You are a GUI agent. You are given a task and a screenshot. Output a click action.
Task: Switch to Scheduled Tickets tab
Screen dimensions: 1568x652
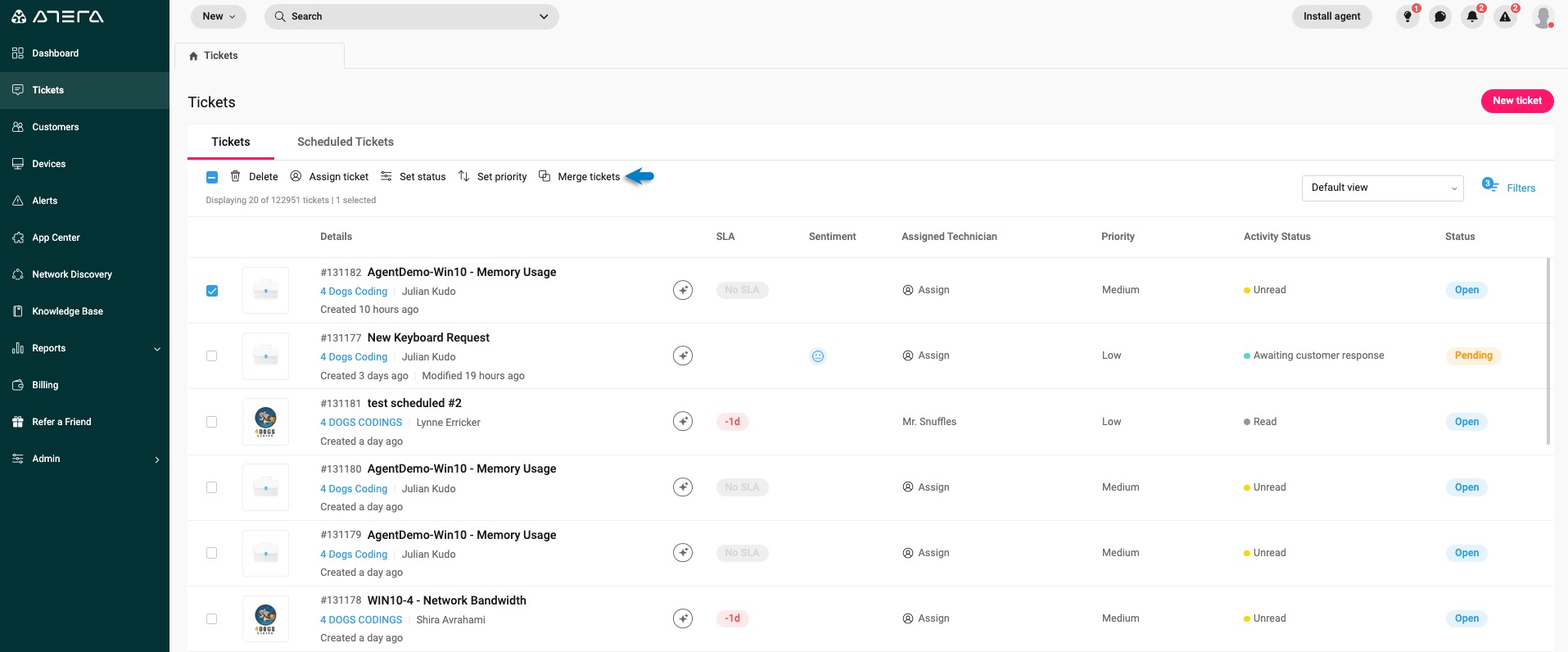[x=346, y=142]
